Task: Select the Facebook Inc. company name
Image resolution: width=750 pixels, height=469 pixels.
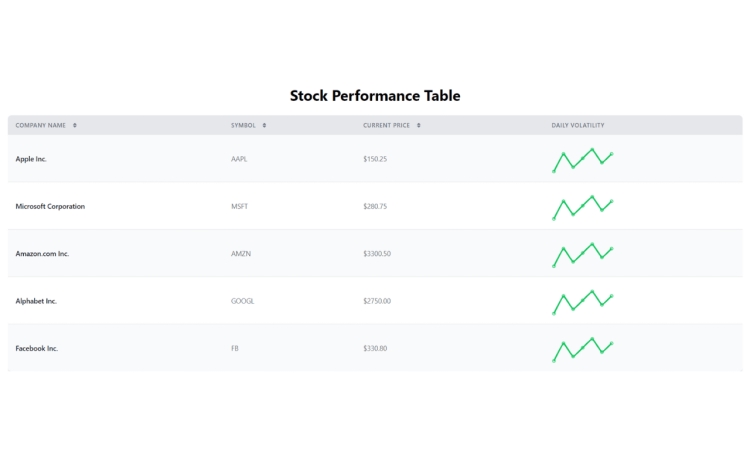Action: click(x=37, y=349)
